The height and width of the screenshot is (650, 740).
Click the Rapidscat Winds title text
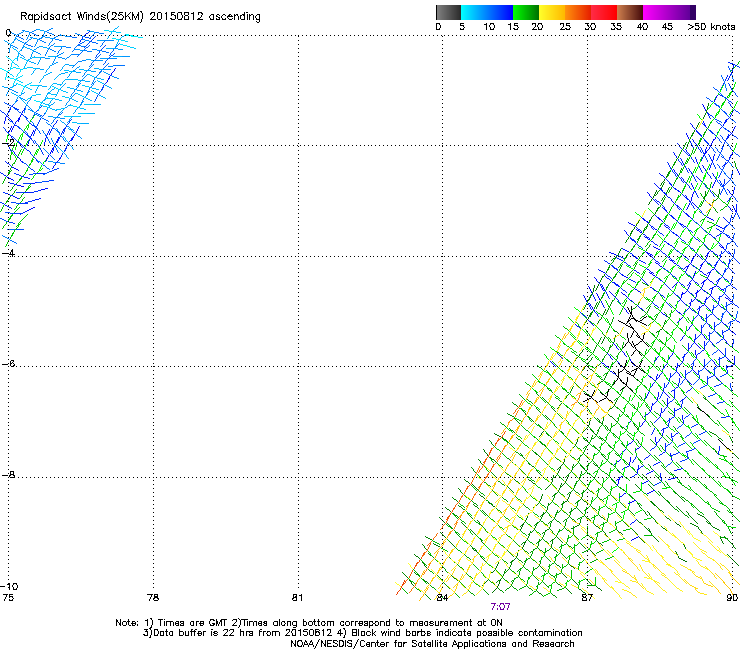click(140, 17)
